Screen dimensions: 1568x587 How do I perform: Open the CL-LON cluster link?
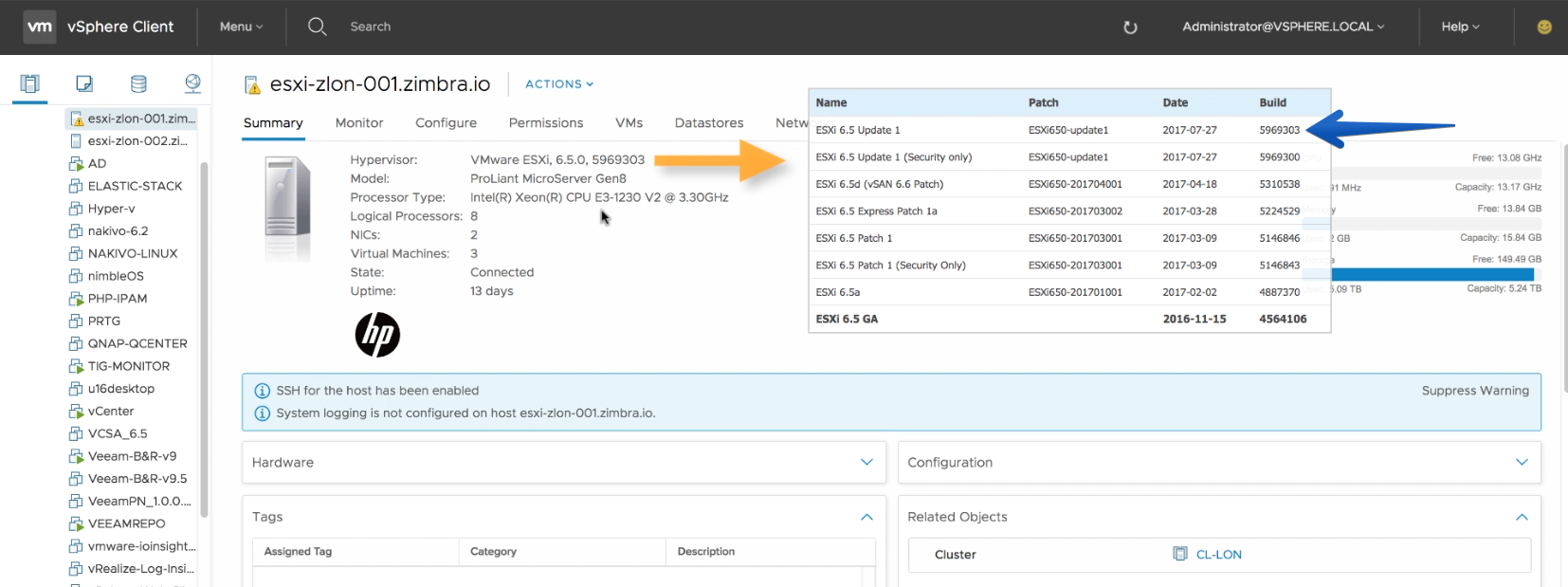tap(1219, 555)
